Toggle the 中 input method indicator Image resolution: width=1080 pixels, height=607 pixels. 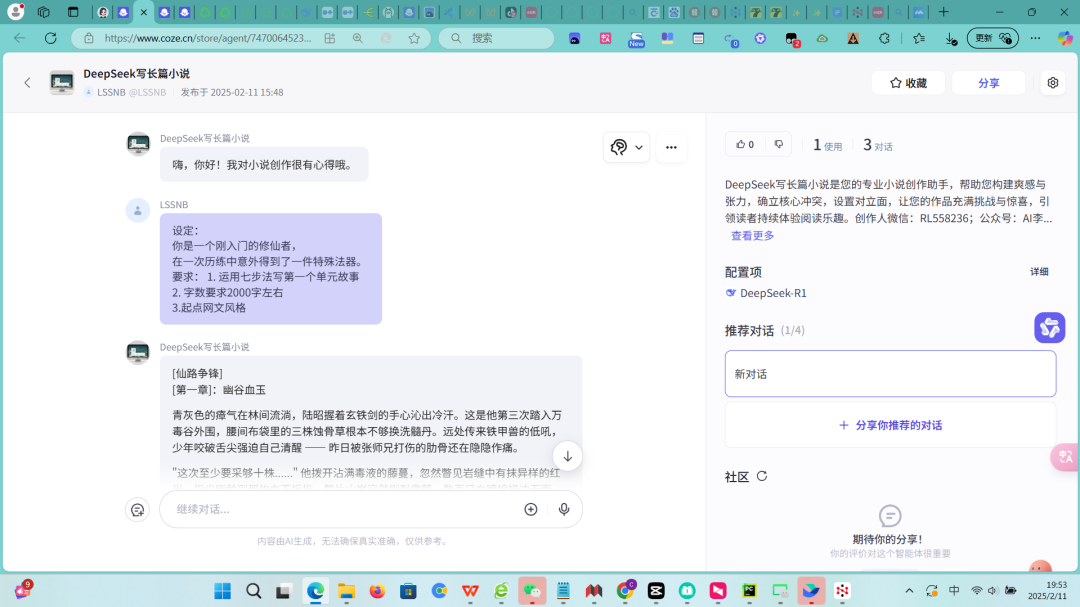coord(954,590)
